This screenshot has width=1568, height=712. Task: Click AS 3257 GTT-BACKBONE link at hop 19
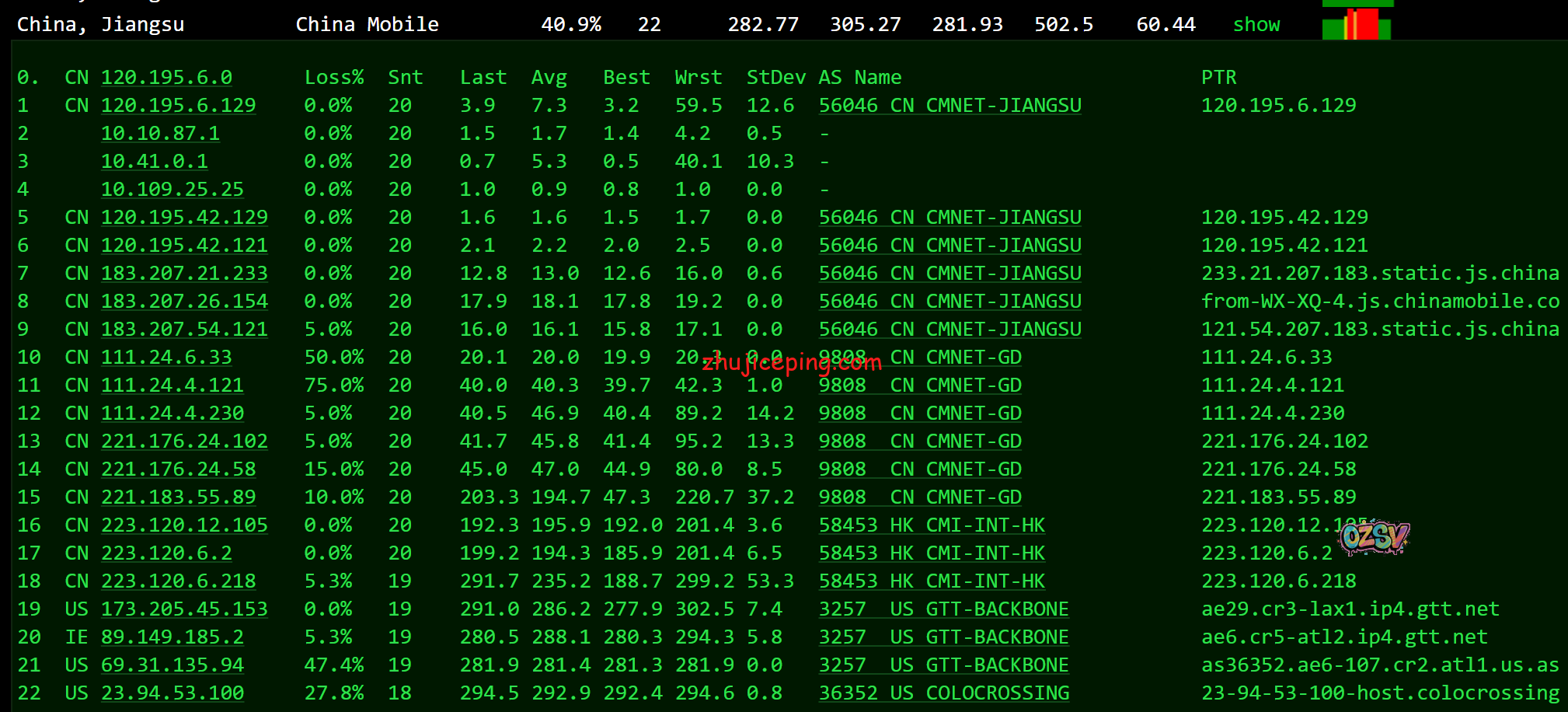point(943,609)
